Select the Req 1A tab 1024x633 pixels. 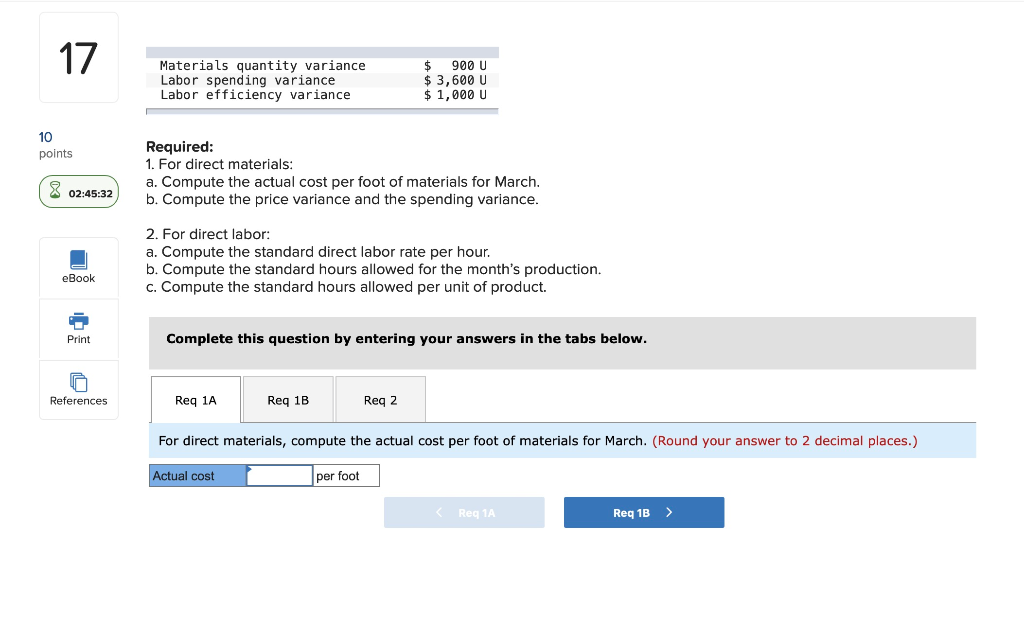click(195, 399)
